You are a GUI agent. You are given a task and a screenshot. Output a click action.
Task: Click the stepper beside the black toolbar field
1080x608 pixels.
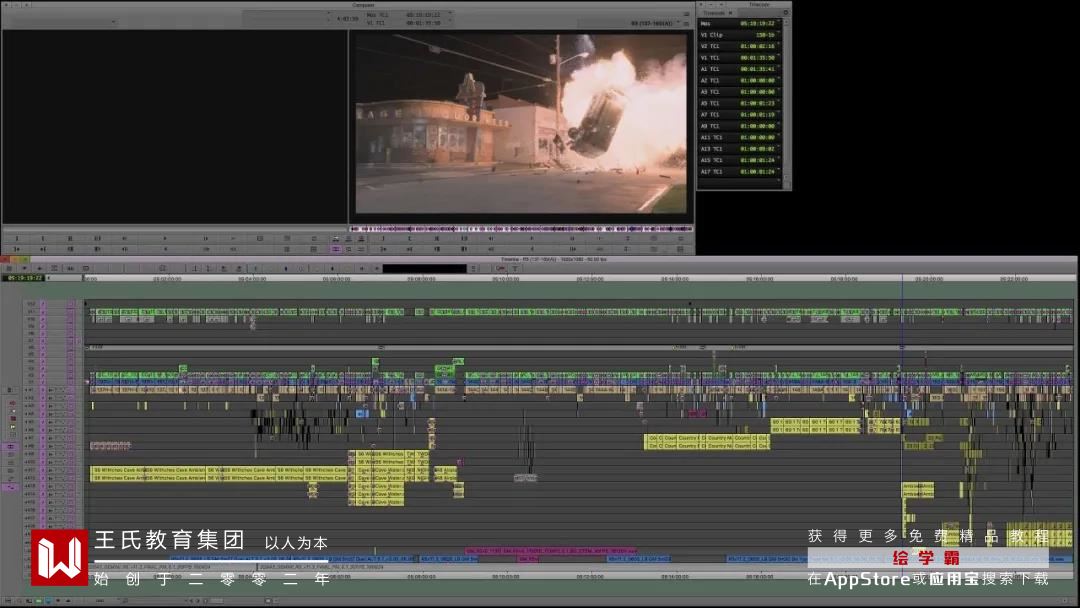click(x=474, y=268)
